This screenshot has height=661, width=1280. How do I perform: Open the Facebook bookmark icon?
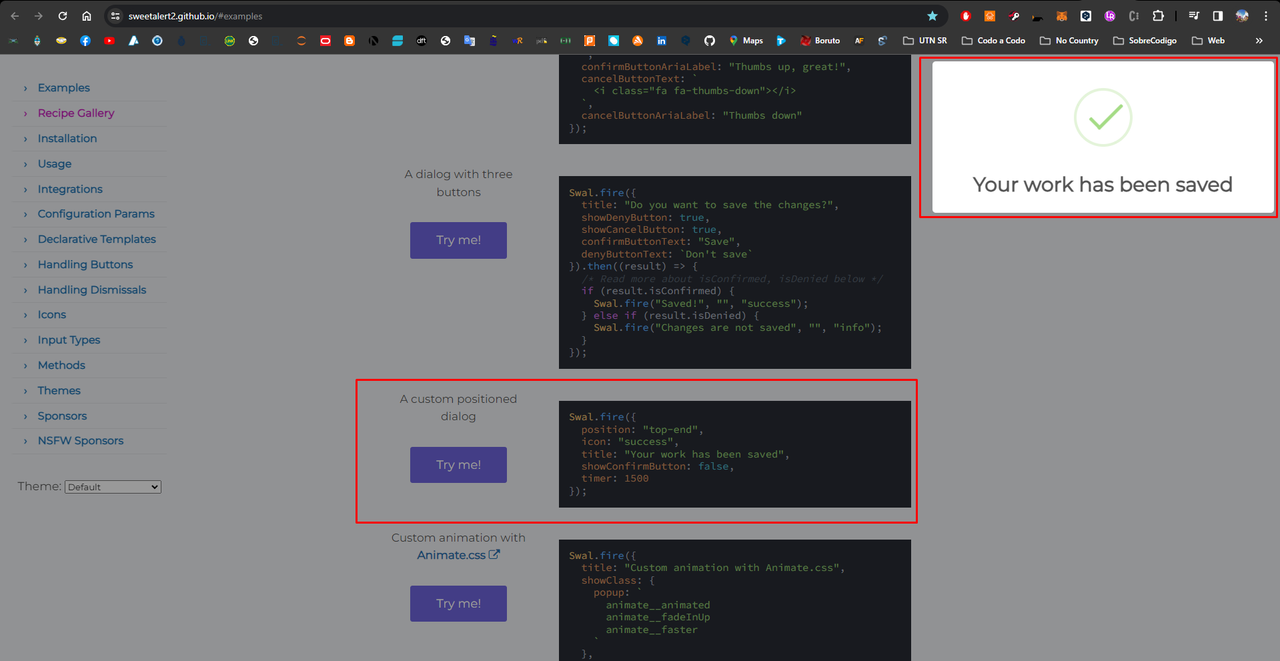tap(85, 41)
